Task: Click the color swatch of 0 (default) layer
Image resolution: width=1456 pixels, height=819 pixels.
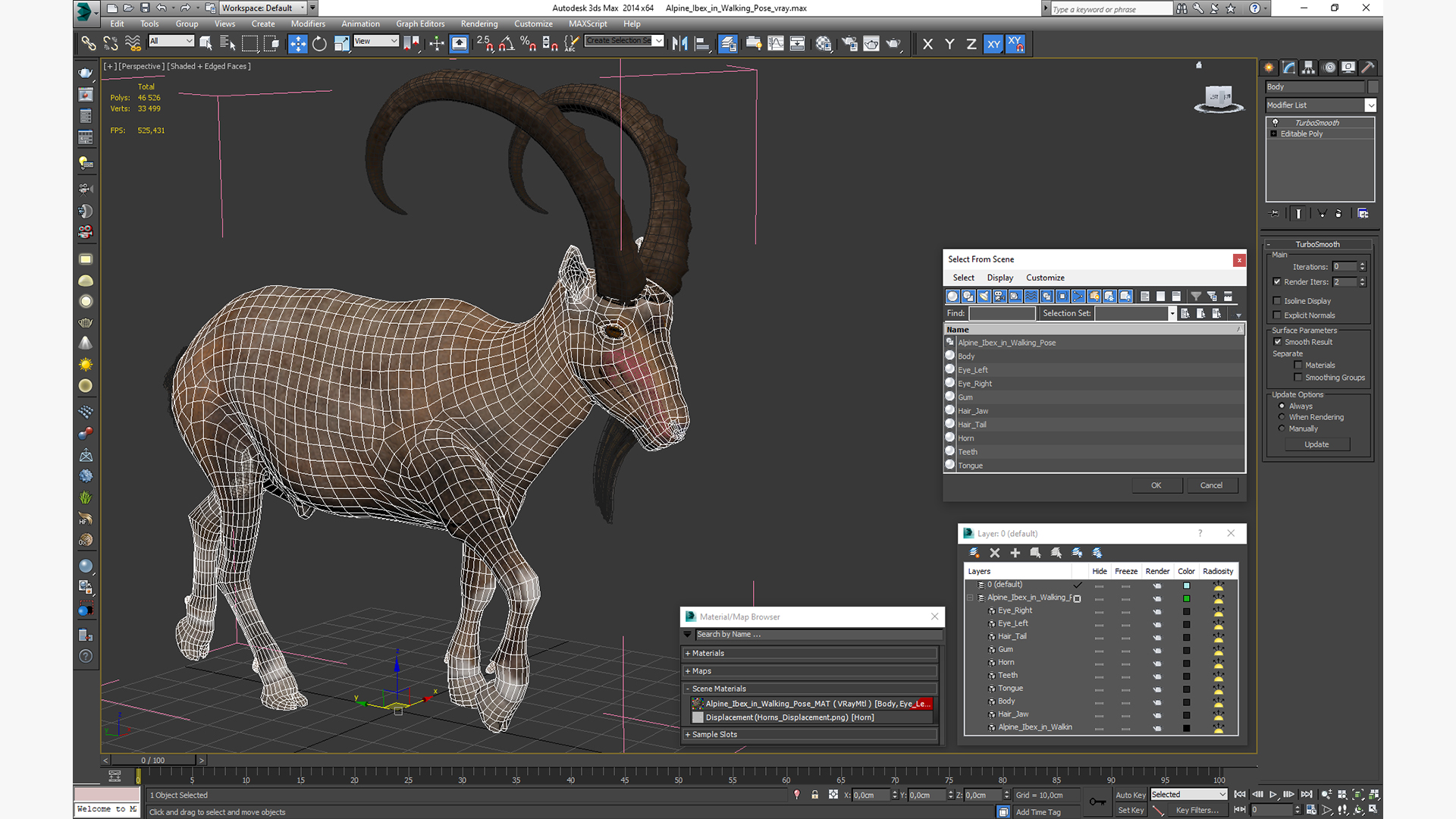Action: tap(1187, 585)
